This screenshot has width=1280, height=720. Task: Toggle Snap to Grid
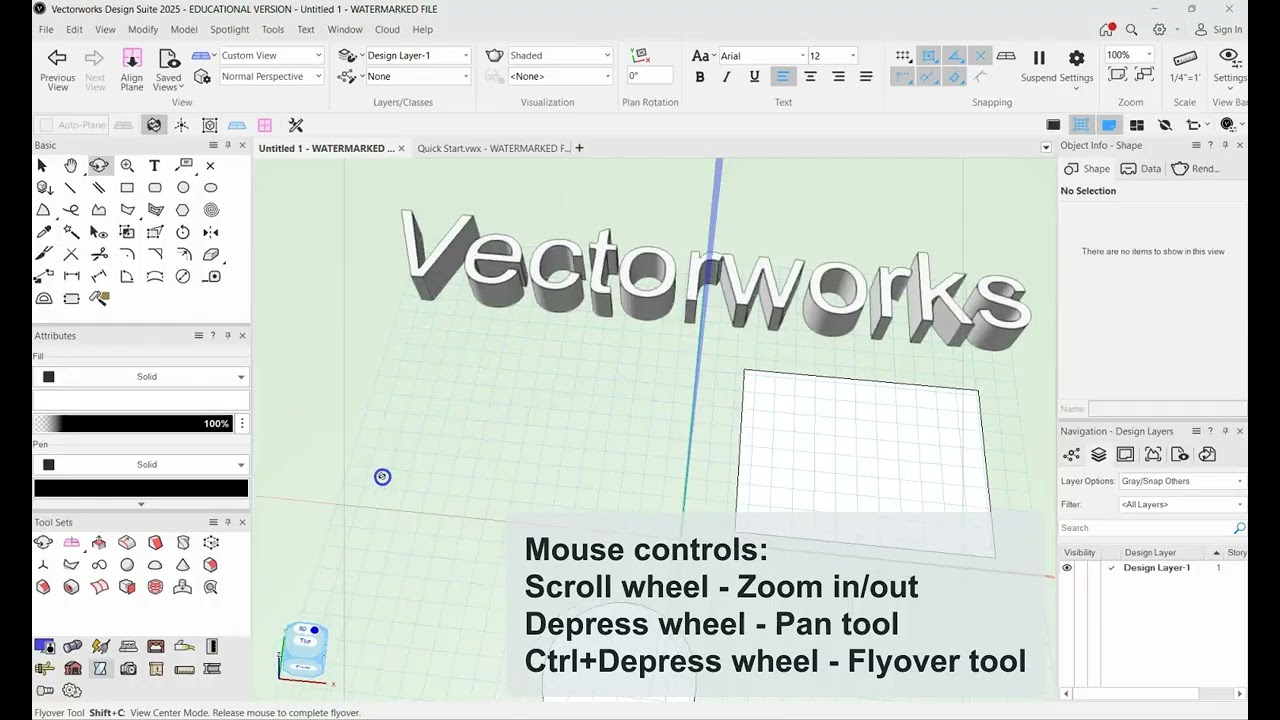pos(903,56)
